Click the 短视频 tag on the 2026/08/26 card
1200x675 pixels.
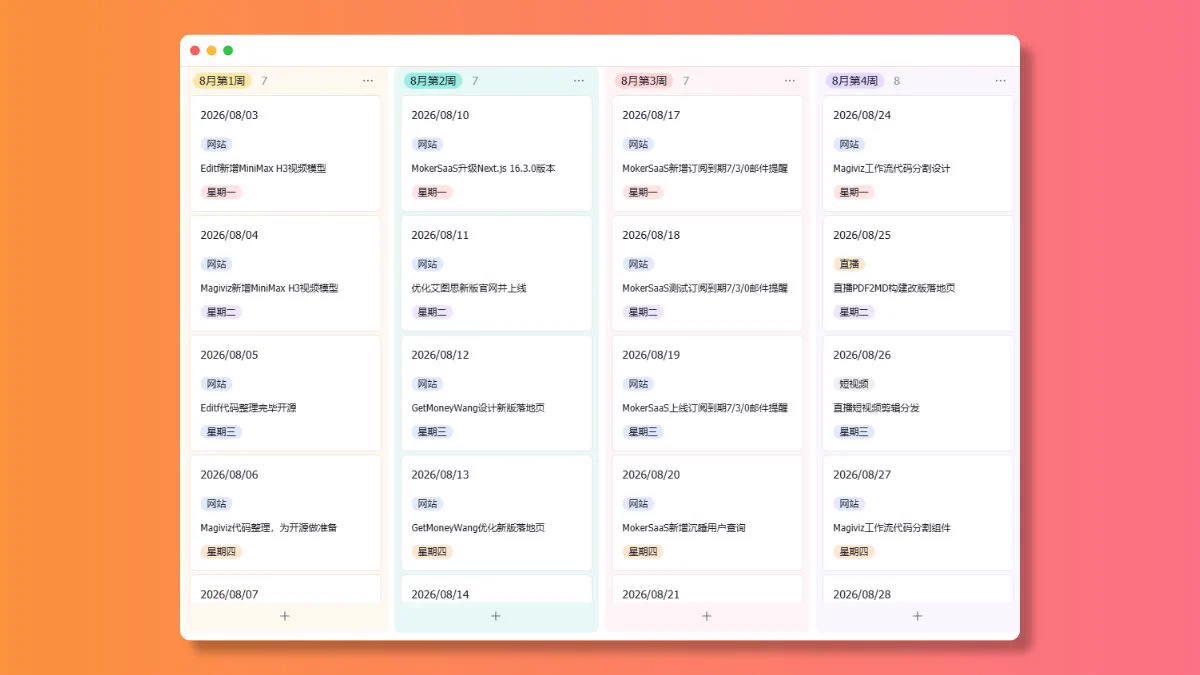click(854, 384)
